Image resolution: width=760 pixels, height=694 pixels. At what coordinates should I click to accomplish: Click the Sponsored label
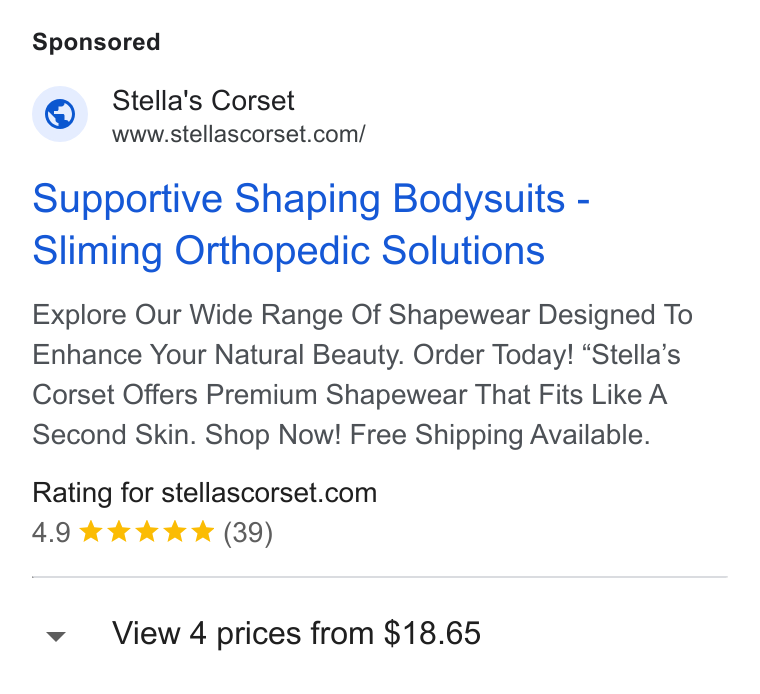pos(96,42)
